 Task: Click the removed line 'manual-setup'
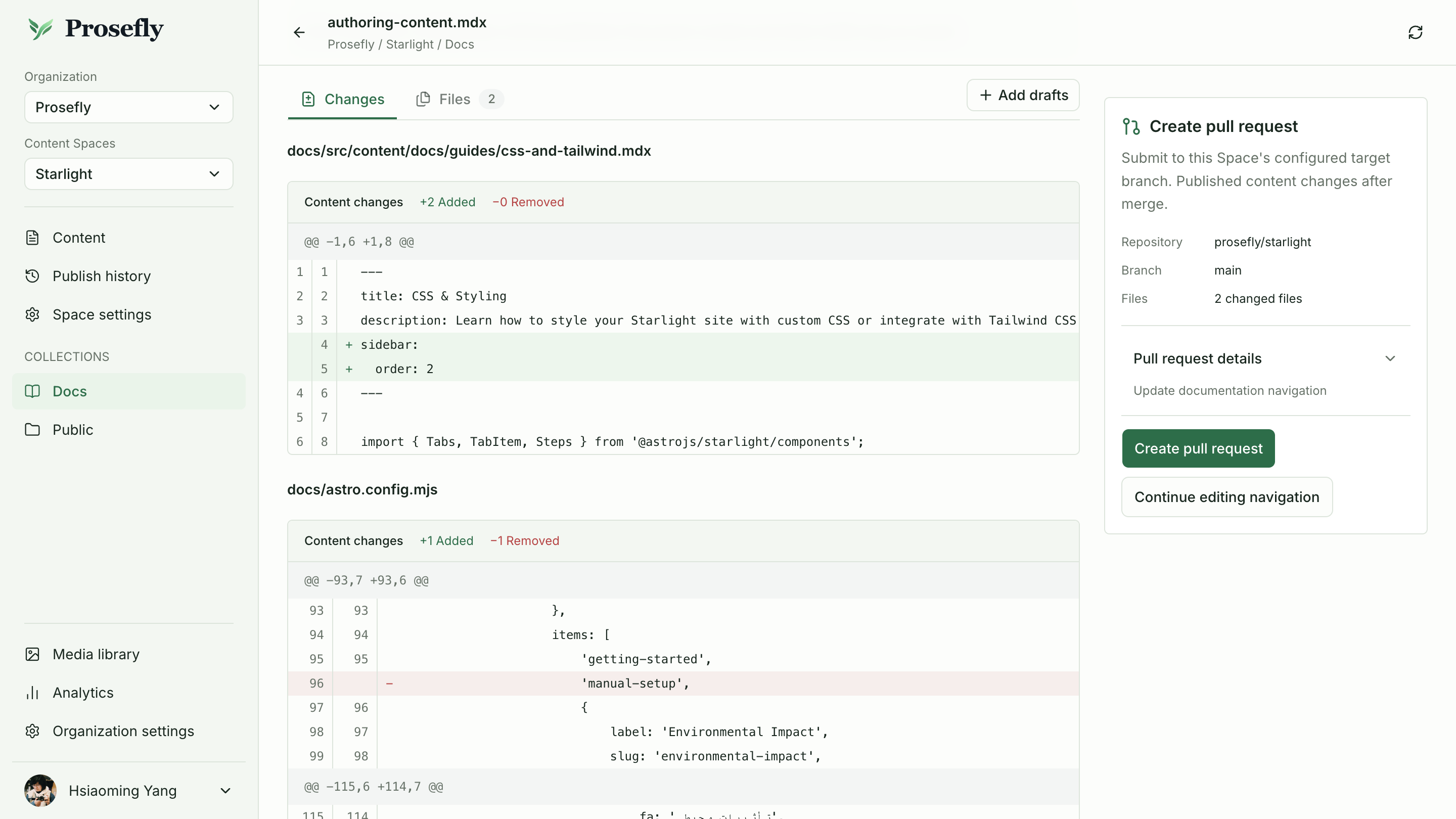click(684, 684)
